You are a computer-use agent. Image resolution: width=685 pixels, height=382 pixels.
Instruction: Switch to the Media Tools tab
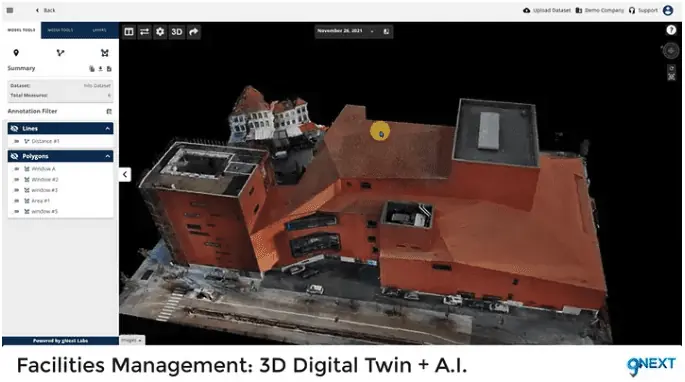point(60,30)
